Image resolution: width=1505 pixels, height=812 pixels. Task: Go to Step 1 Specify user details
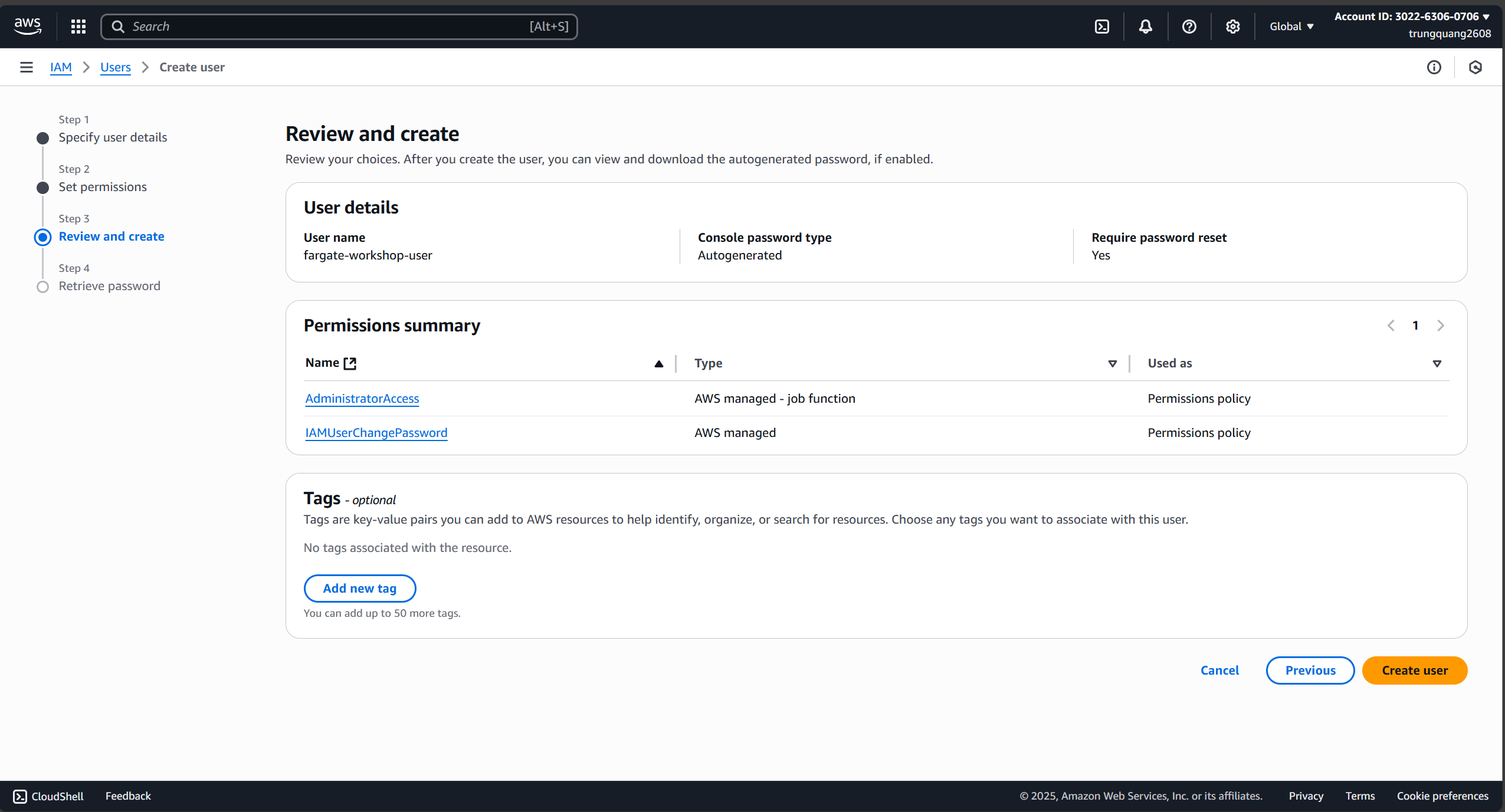(113, 137)
